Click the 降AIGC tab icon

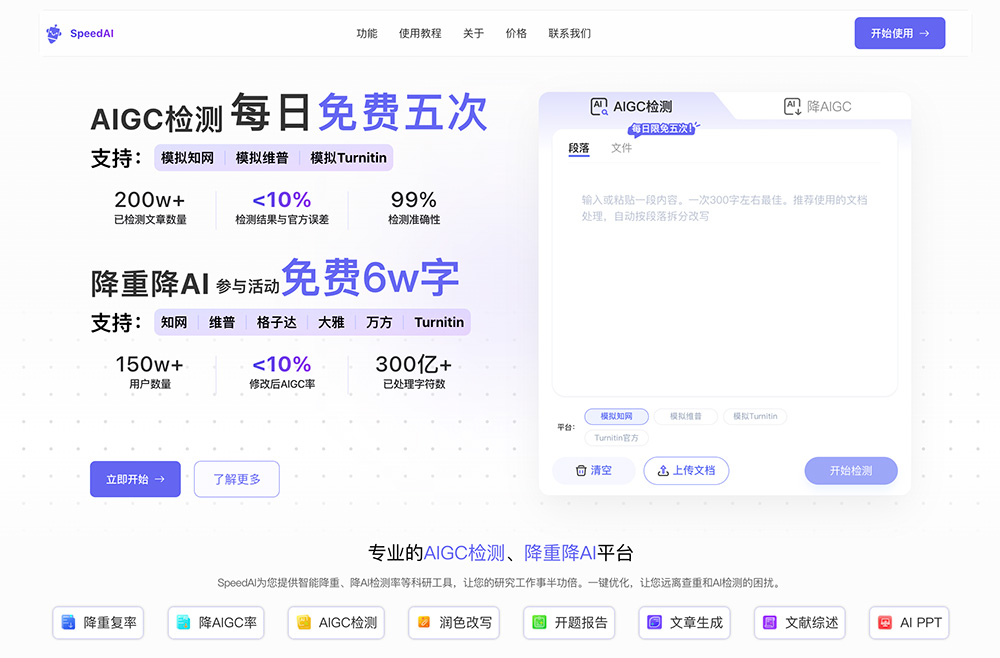point(792,106)
